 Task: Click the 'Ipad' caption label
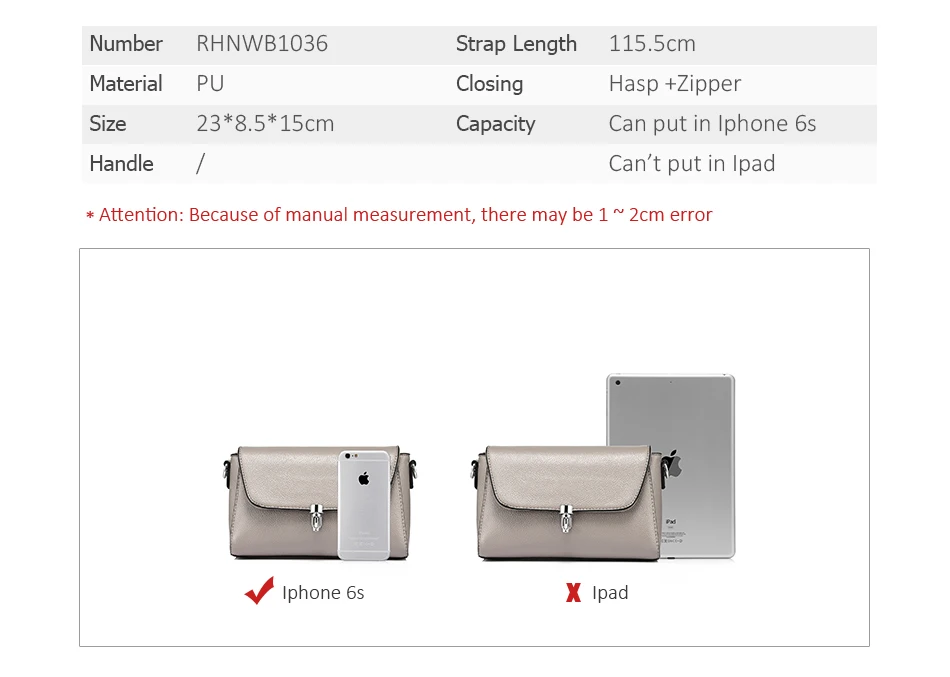coord(610,592)
